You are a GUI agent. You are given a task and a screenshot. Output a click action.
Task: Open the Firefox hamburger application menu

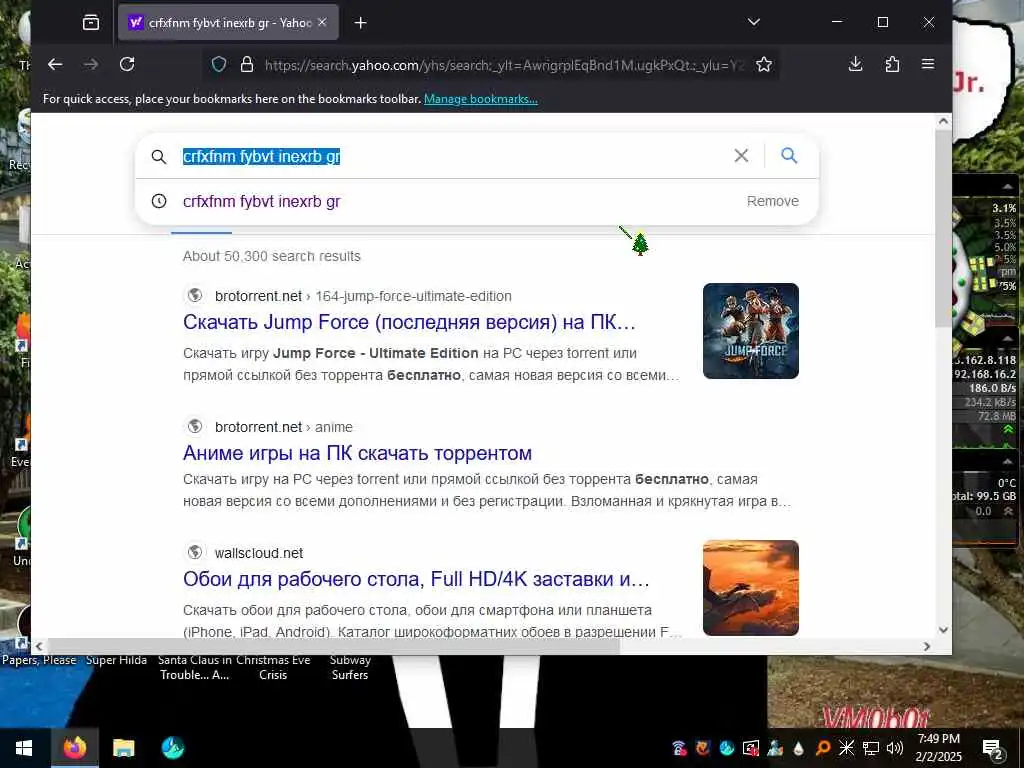(x=928, y=64)
